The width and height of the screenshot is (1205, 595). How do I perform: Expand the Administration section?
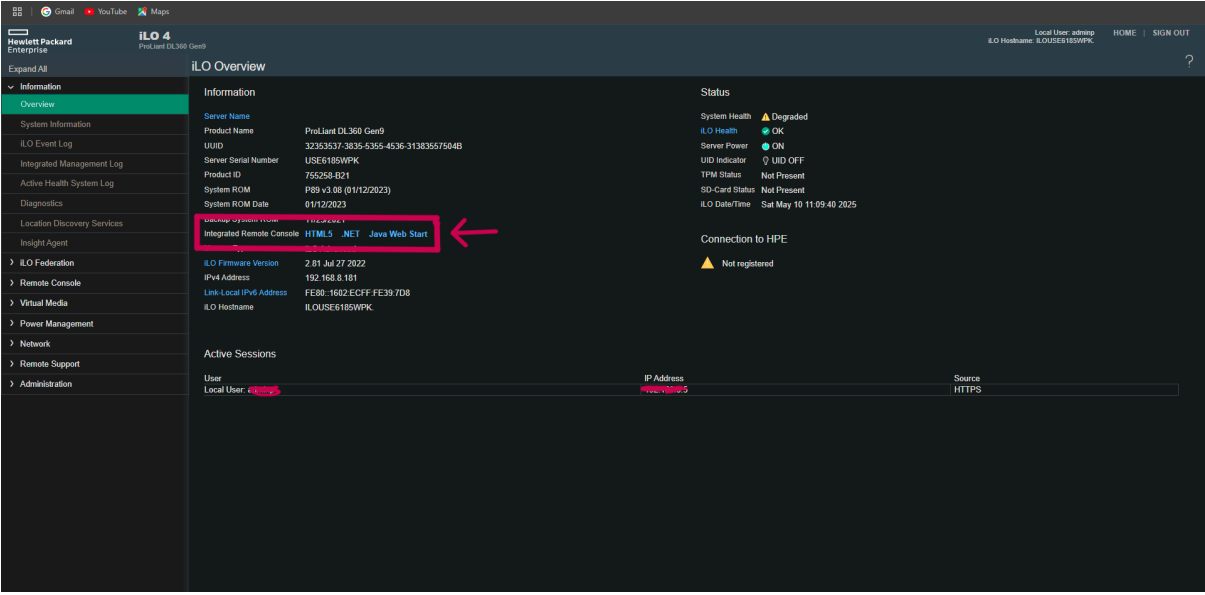[11, 384]
